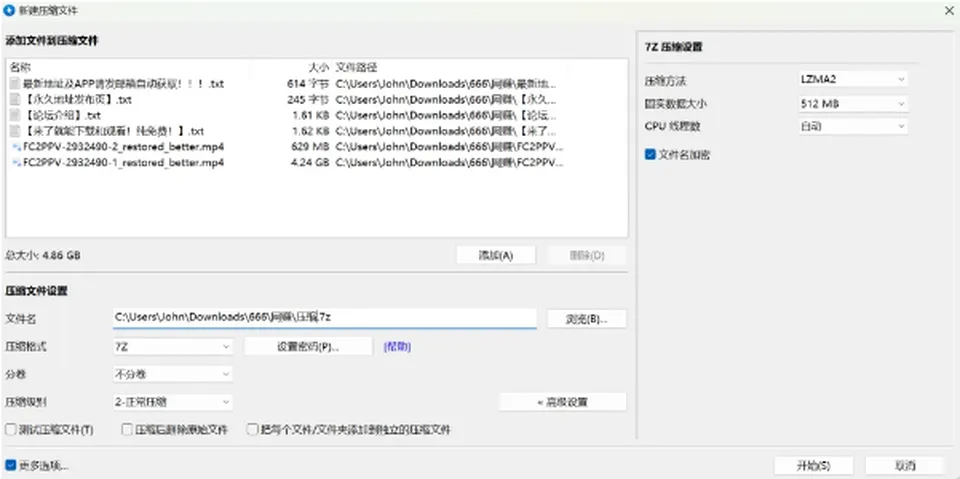Click the video icon of FC2PPV-2932490-1_restored_better.mp4
This screenshot has height=479, width=960.
17,163
